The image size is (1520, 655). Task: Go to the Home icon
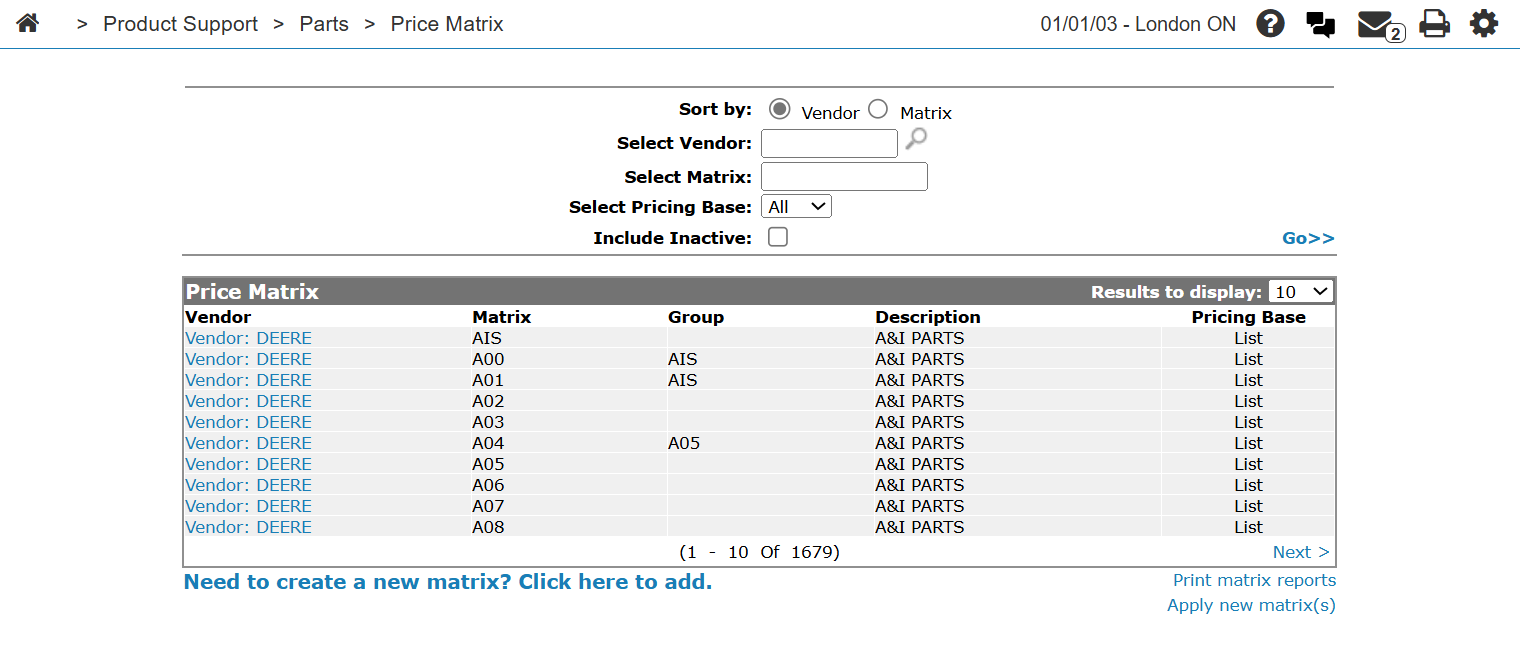(27, 23)
